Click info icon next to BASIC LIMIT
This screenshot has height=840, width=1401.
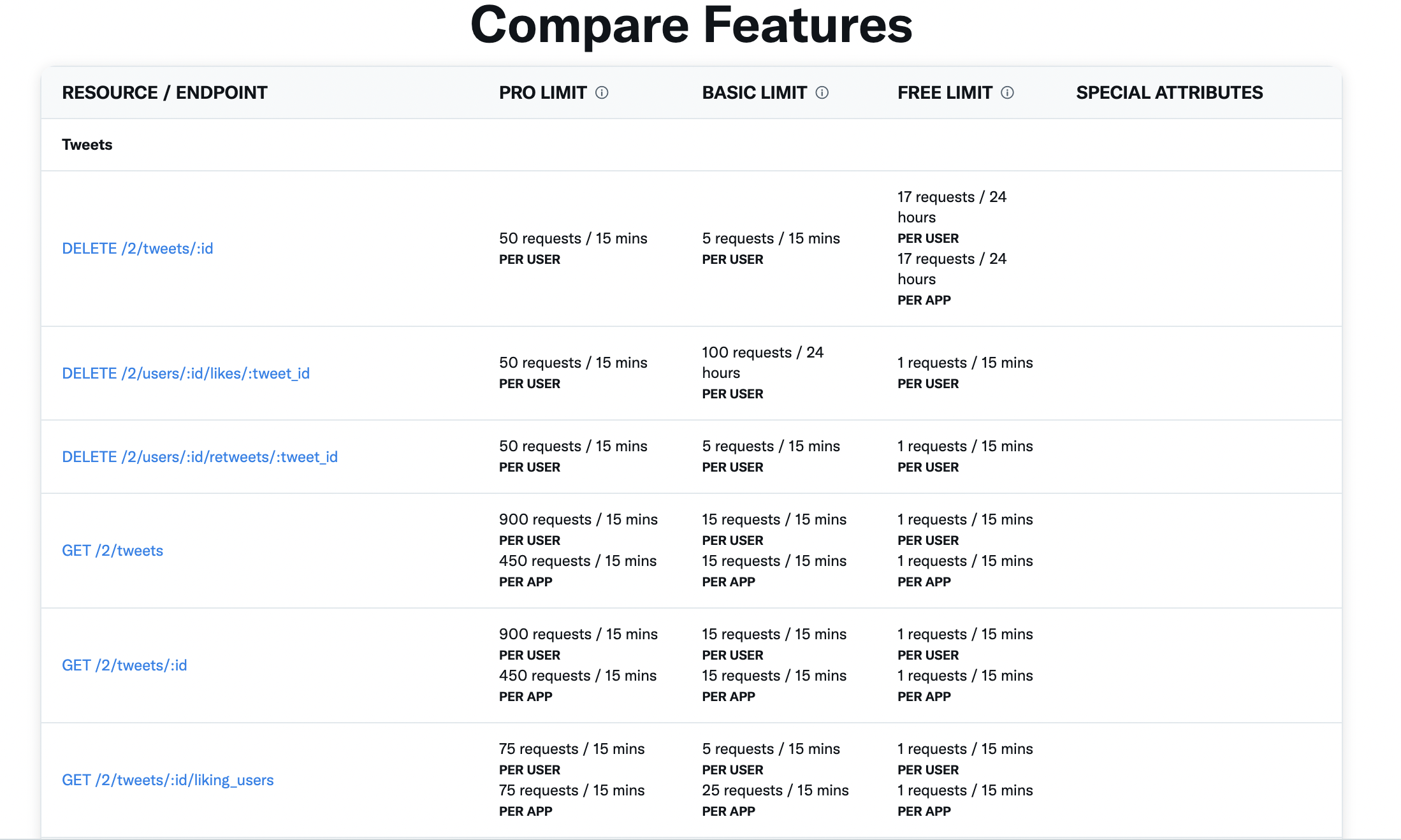(x=822, y=93)
